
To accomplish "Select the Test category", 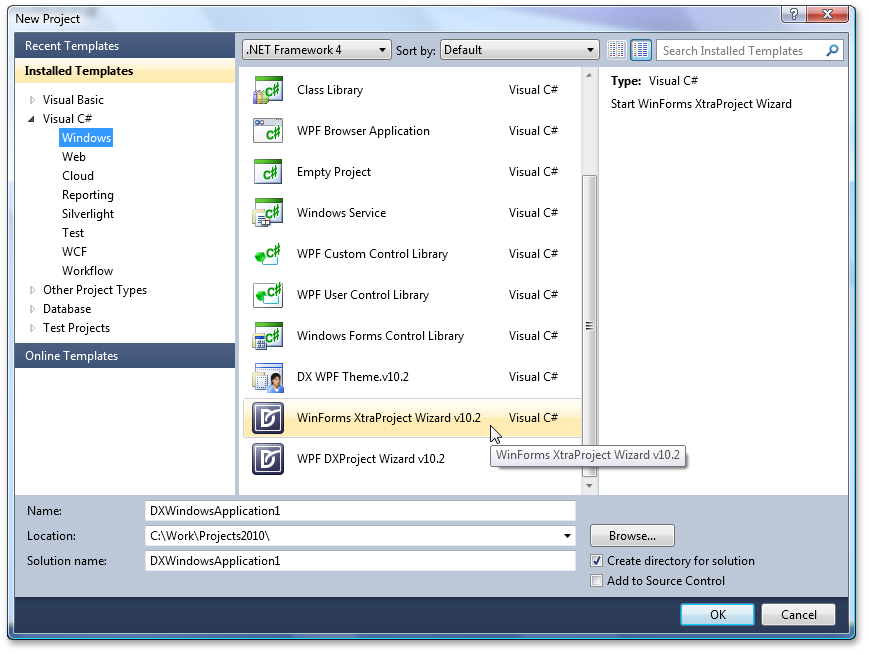I will [x=73, y=233].
